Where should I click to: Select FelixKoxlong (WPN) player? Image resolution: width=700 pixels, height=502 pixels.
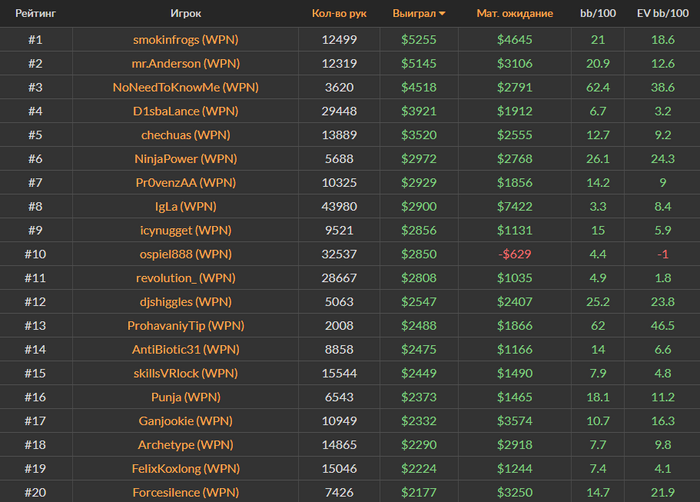click(186, 468)
